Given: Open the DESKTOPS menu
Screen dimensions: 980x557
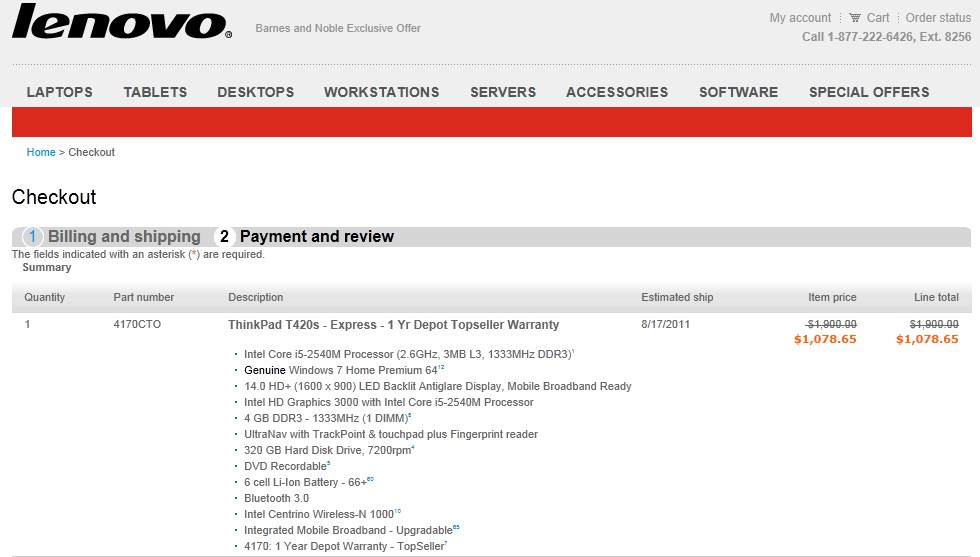Looking at the screenshot, I should tap(256, 92).
